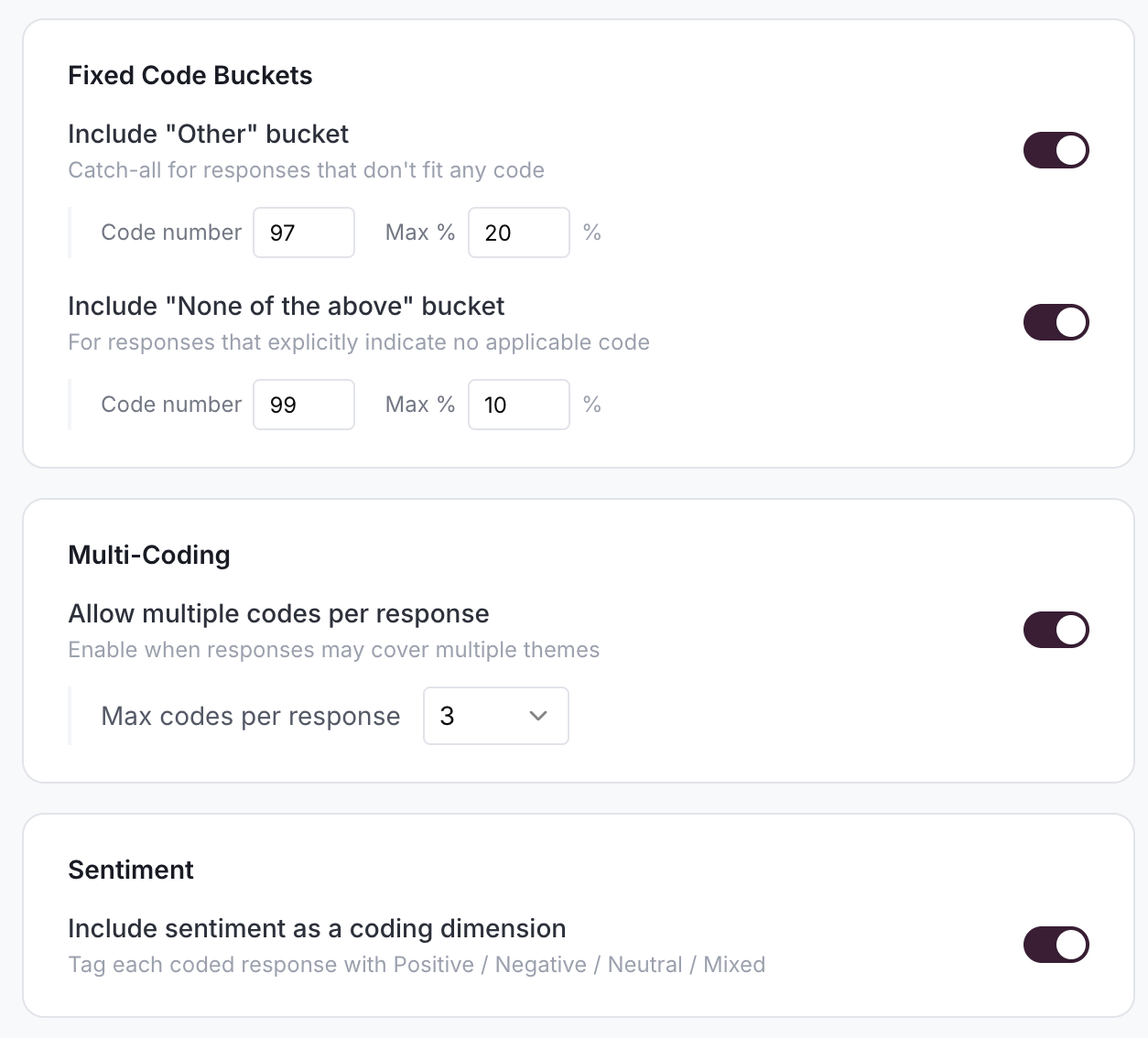Open the Max codes per response dropdown

pyautogui.click(x=495, y=716)
